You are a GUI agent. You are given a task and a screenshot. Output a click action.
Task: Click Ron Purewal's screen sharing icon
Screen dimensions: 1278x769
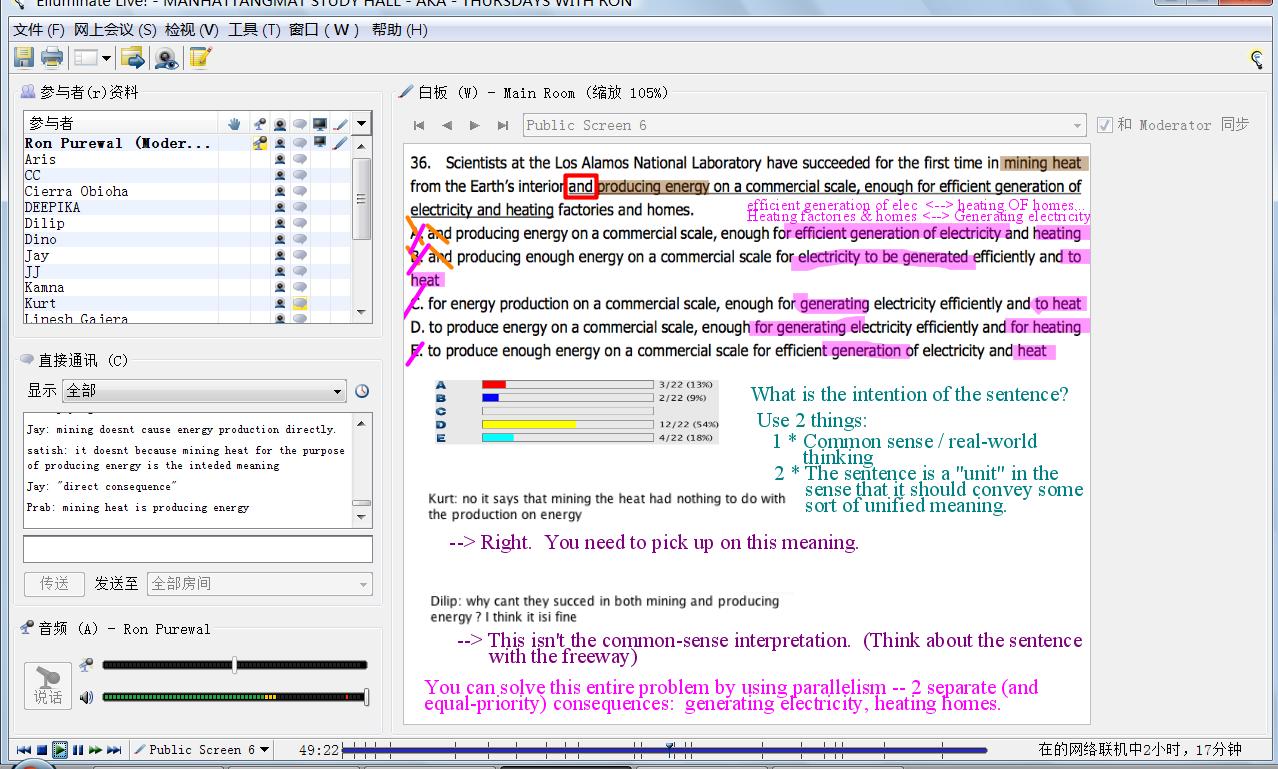pyautogui.click(x=320, y=143)
